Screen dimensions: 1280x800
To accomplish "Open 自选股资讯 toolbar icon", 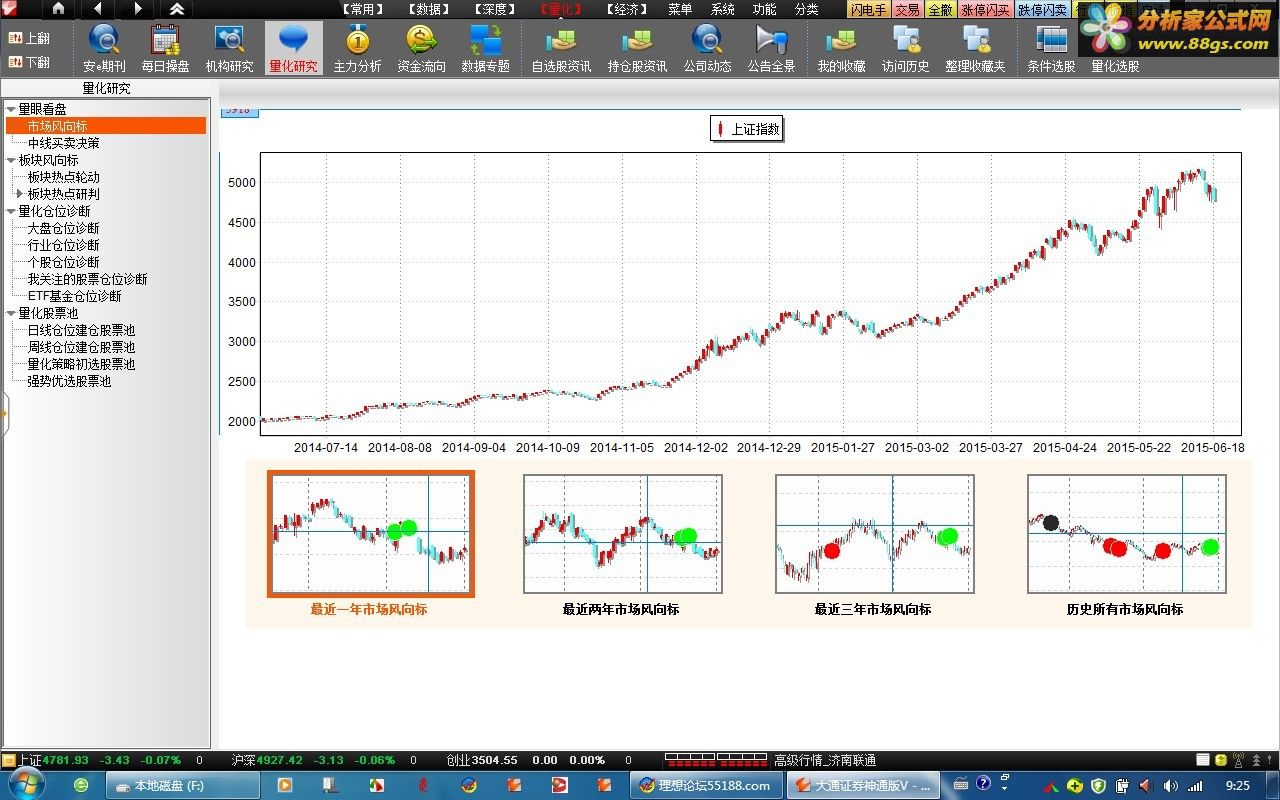I will pyautogui.click(x=561, y=48).
